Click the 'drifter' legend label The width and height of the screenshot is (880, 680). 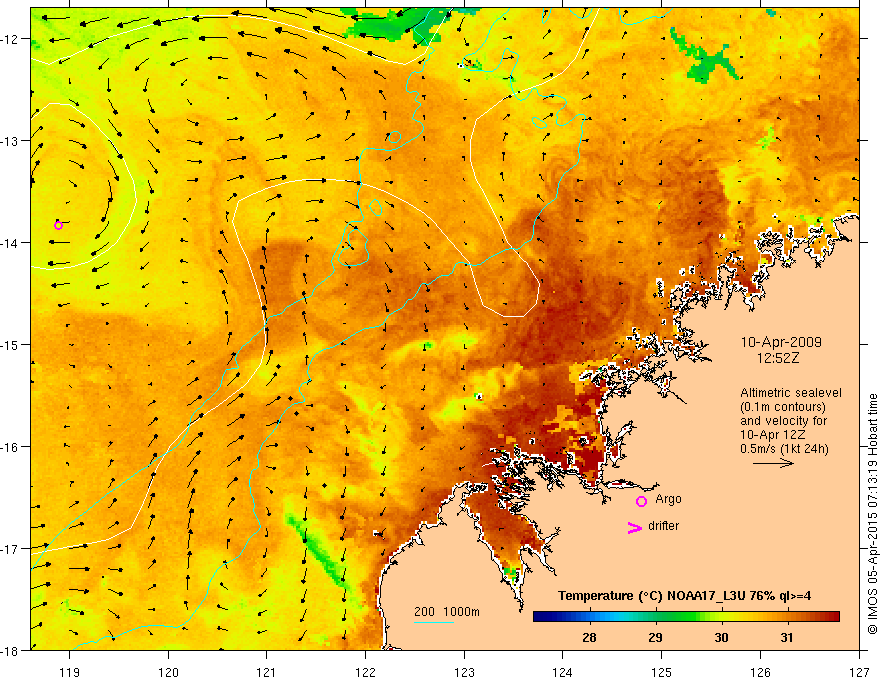tap(663, 526)
